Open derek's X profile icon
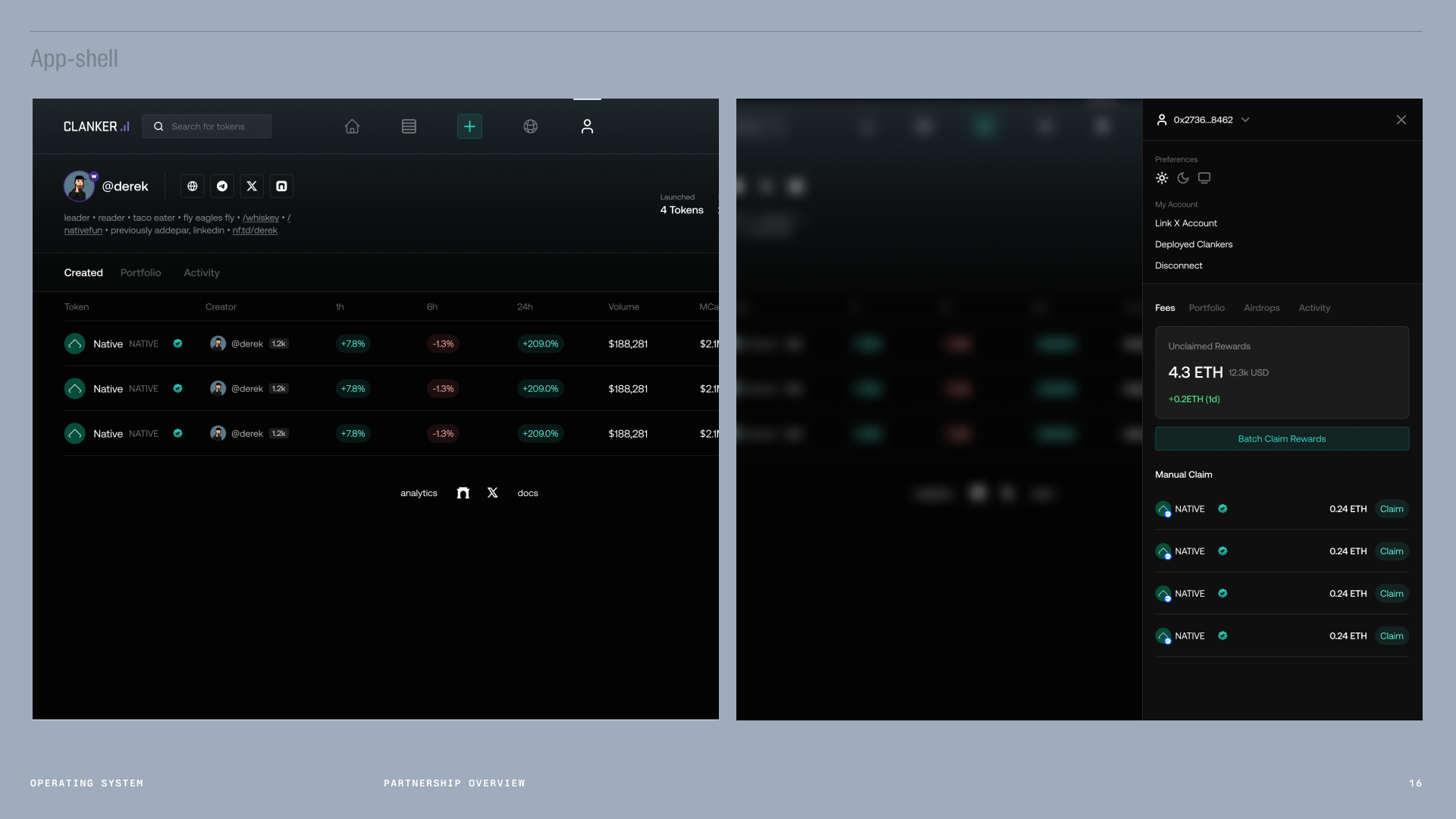This screenshot has width=1456, height=819. coord(252,187)
